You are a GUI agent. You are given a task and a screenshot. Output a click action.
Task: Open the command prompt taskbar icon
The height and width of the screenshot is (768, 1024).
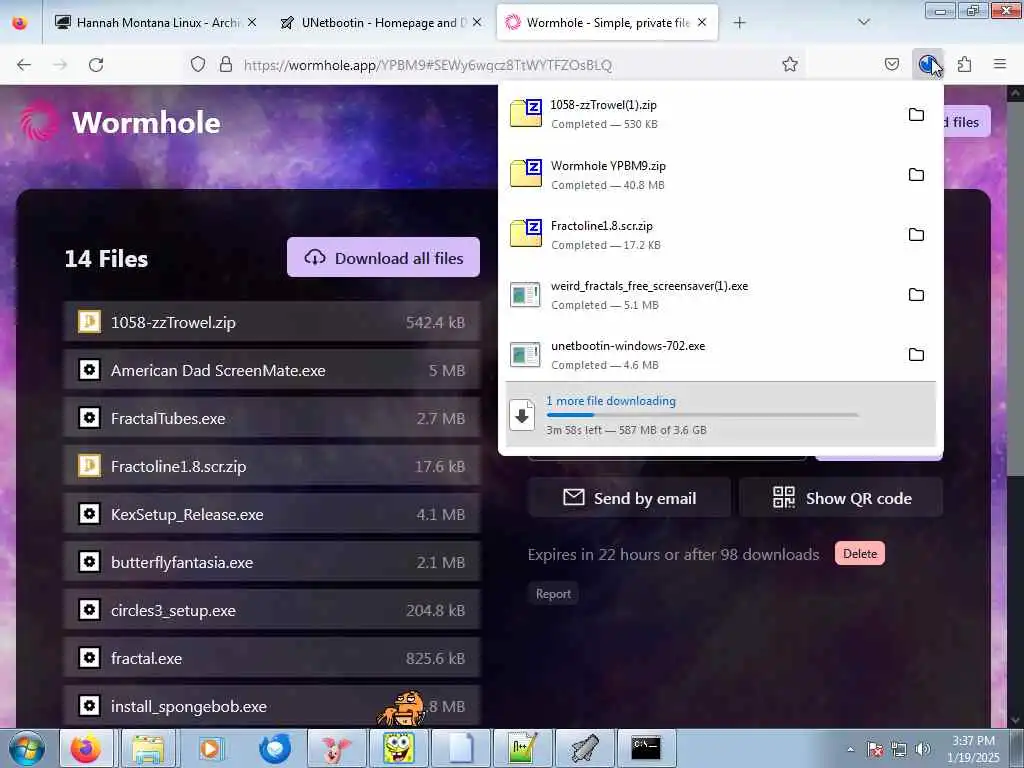point(645,748)
